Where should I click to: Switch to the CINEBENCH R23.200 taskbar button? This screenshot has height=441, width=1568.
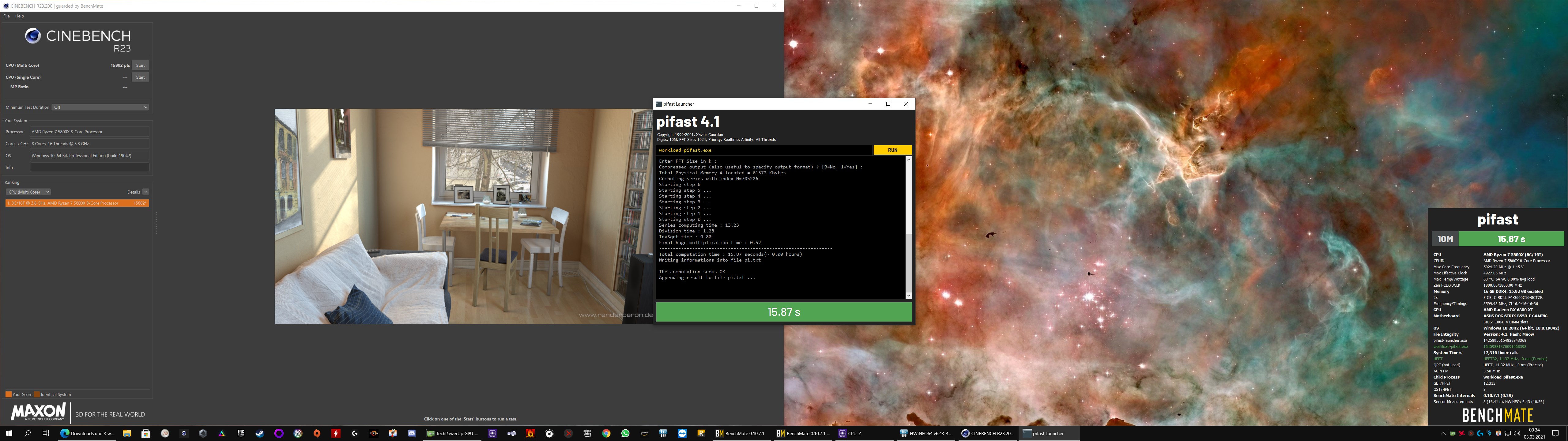coord(987,434)
